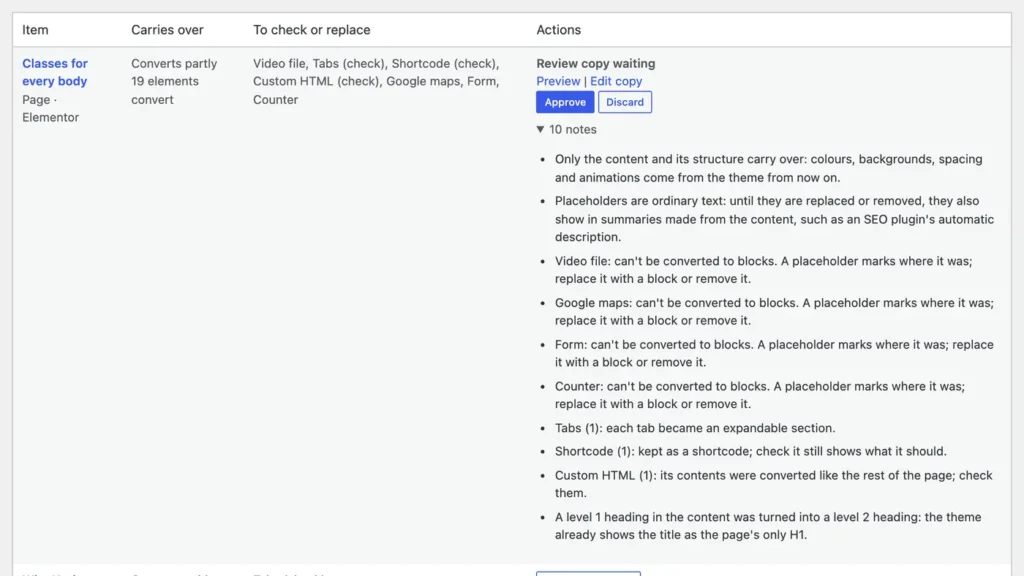Select the 'Review copy waiting' status
The image size is (1024, 576).
pyautogui.click(x=596, y=63)
